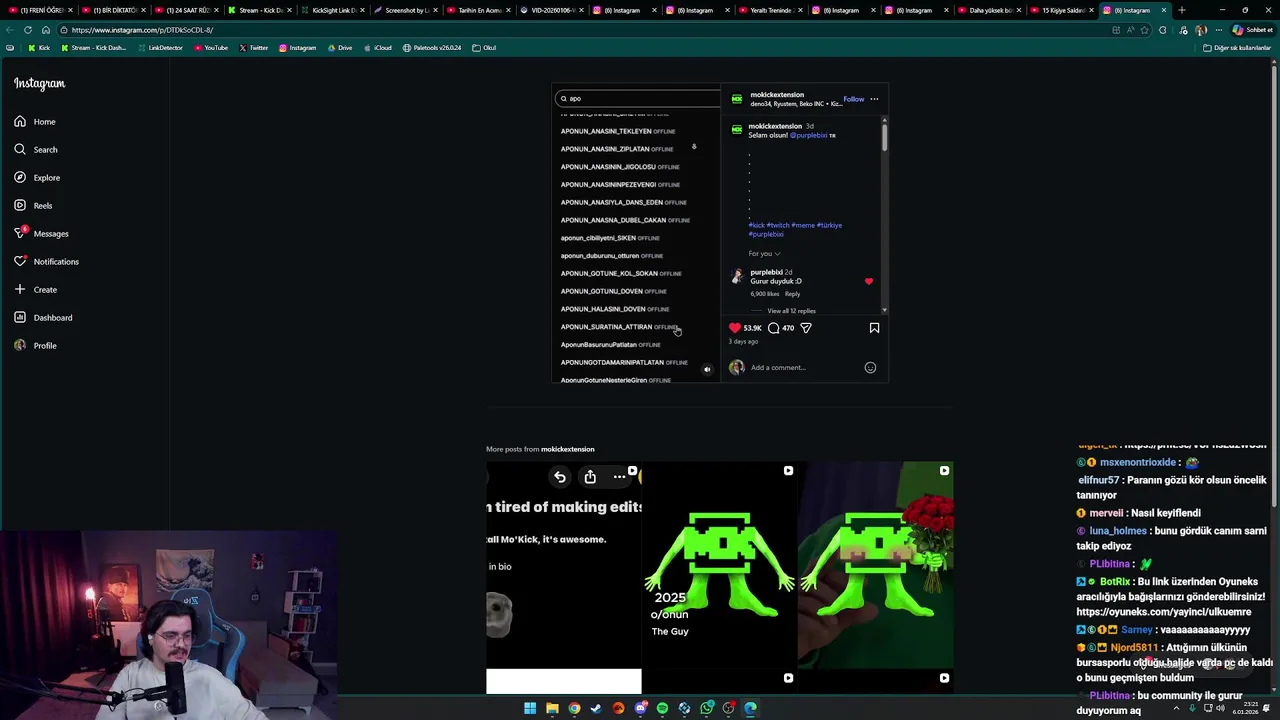The width and height of the screenshot is (1280, 720).
Task: Click the #kick hashtag
Action: pos(756,225)
